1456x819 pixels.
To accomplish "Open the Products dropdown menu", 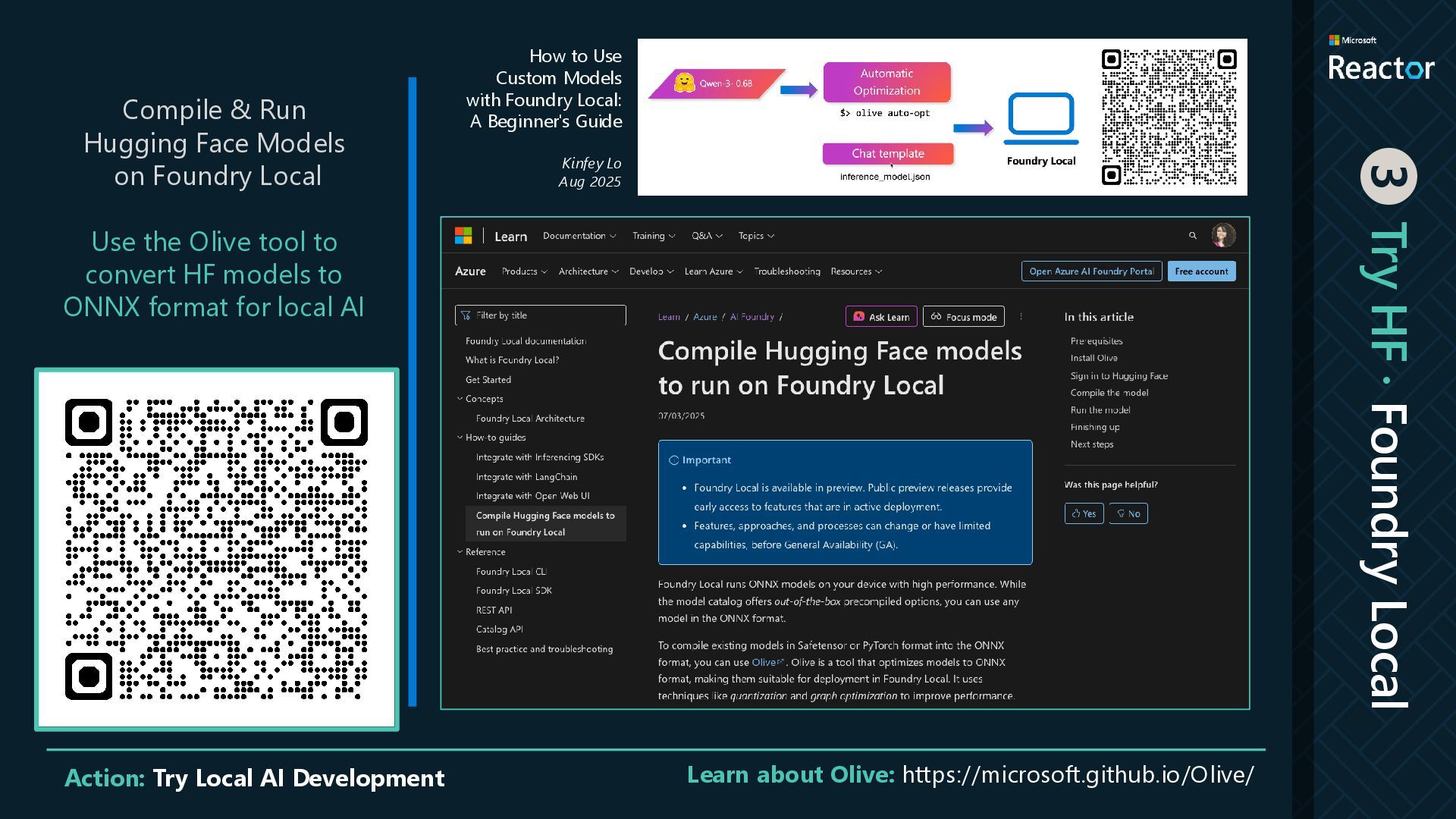I will tap(524, 271).
